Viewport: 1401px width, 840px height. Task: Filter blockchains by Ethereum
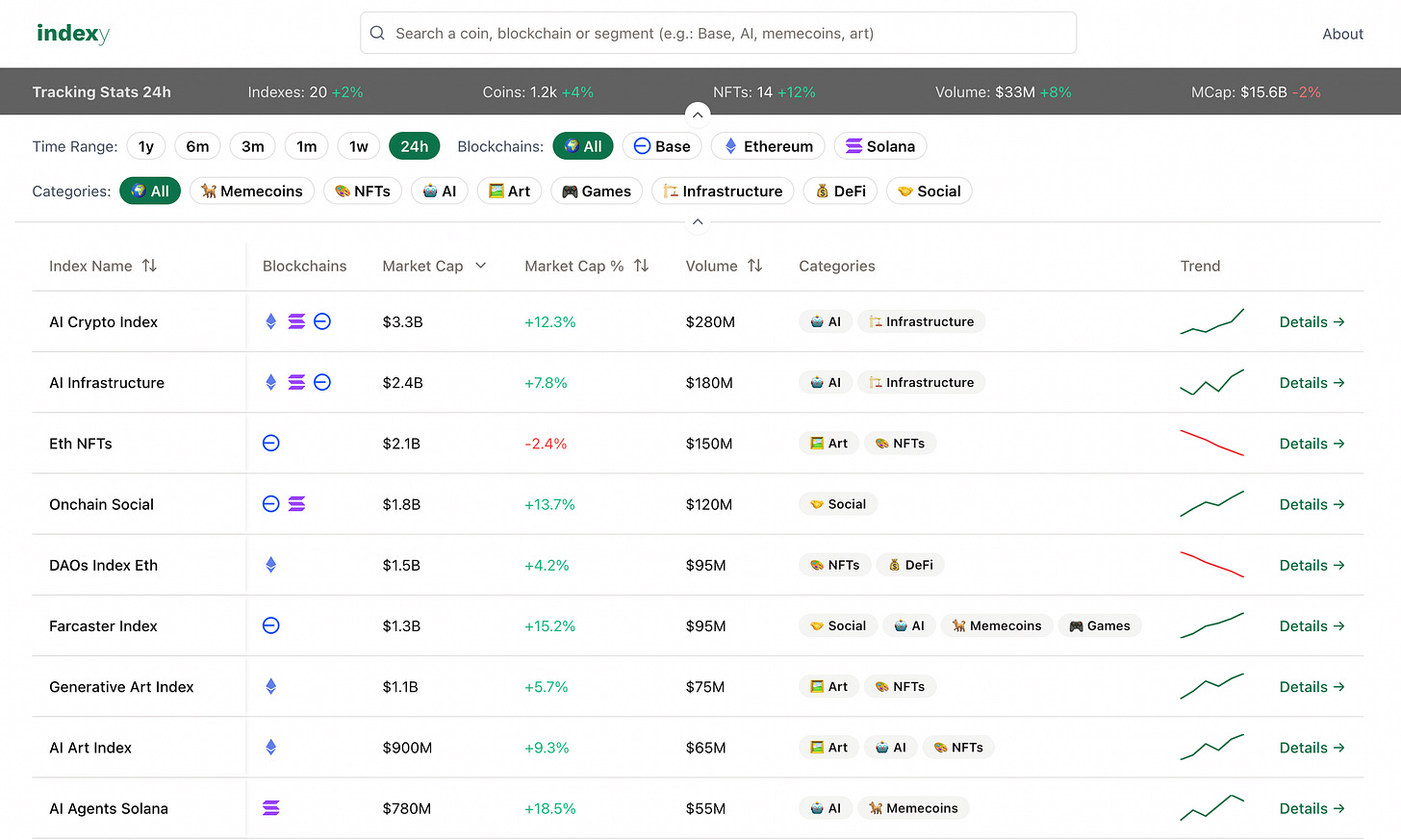[768, 146]
